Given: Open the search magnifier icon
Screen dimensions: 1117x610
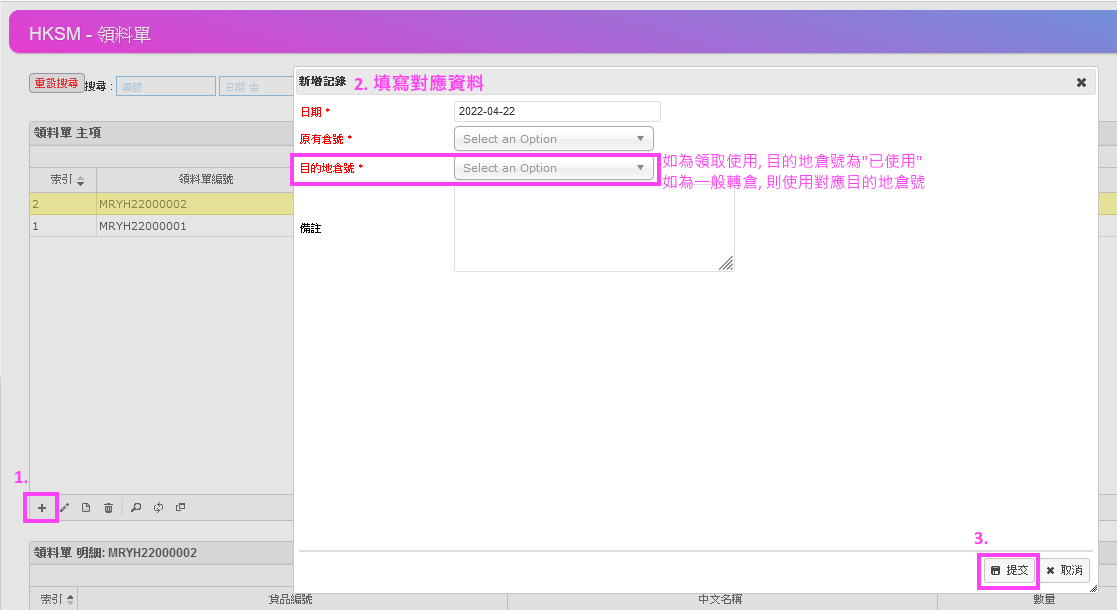Looking at the screenshot, I should 135,507.
